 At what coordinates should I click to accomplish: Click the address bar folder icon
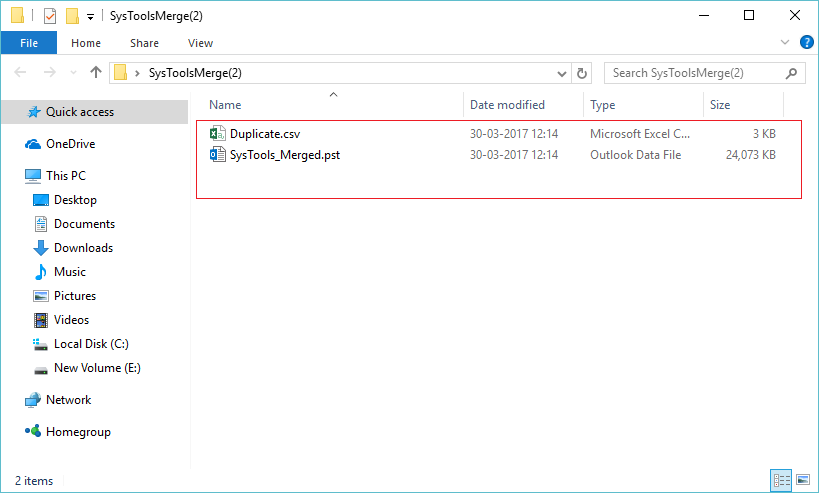click(121, 73)
